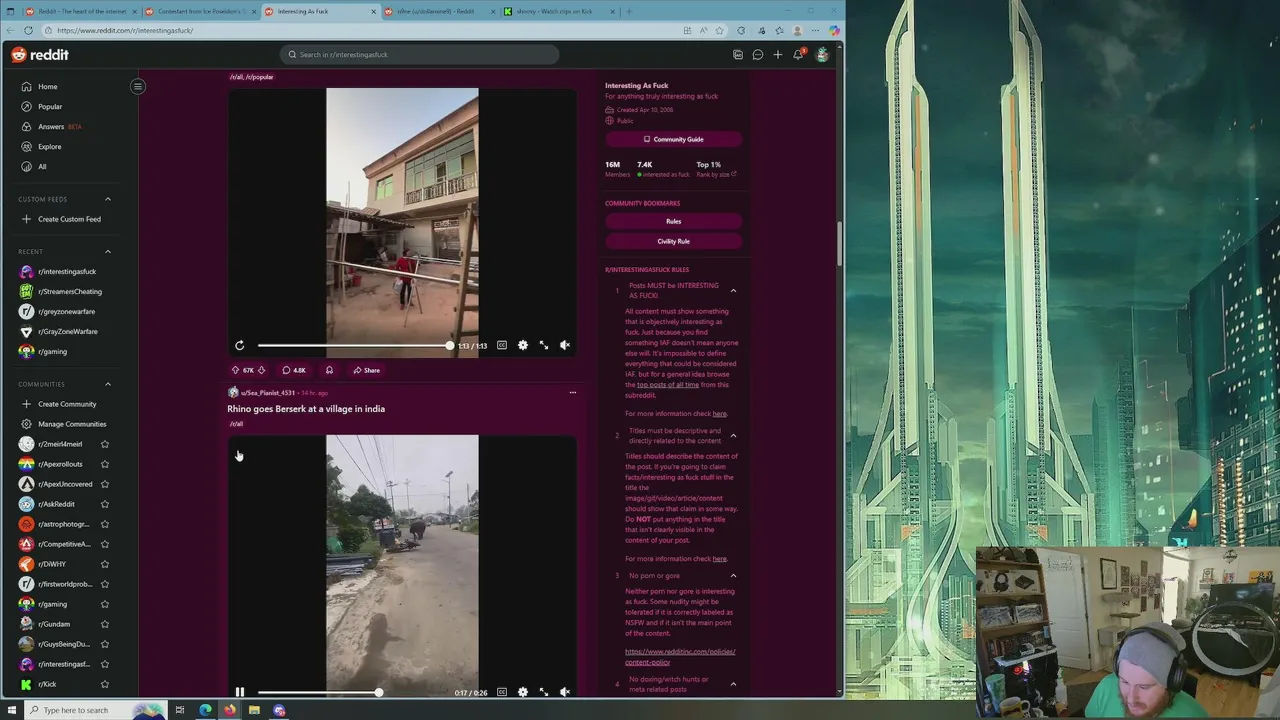Share the first post
Image resolution: width=1280 pixels, height=720 pixels.
(x=366, y=370)
